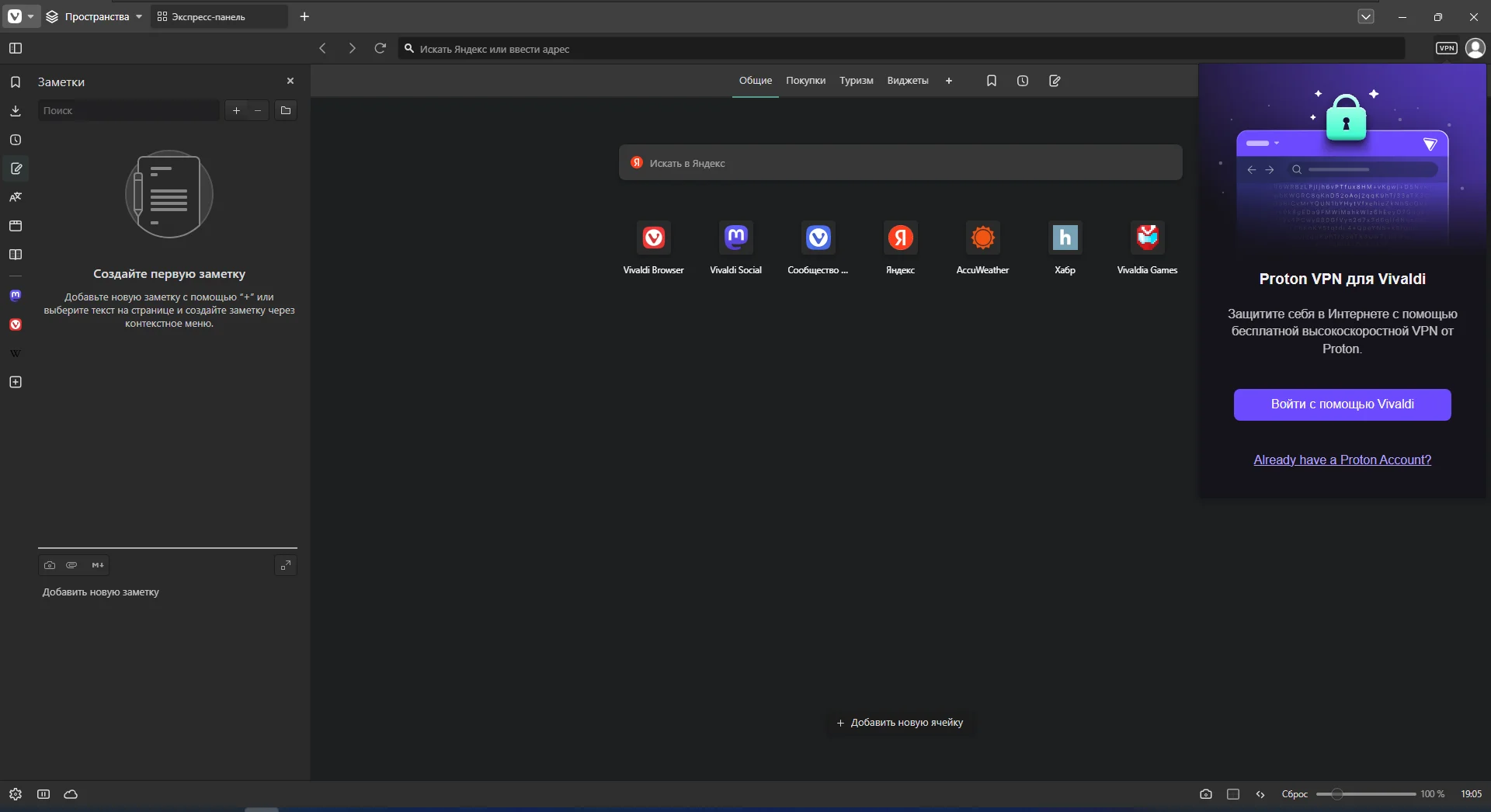This screenshot has width=1491, height=812.
Task: Open the Vivaldi Social speed dial
Action: pyautogui.click(x=736, y=248)
